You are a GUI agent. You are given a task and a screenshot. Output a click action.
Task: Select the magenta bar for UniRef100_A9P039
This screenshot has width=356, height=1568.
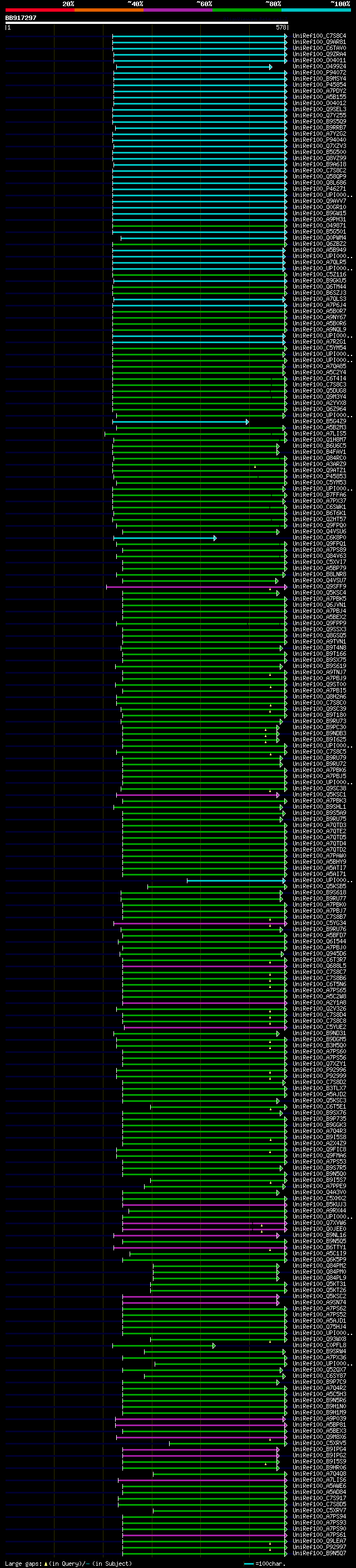pos(200,1419)
